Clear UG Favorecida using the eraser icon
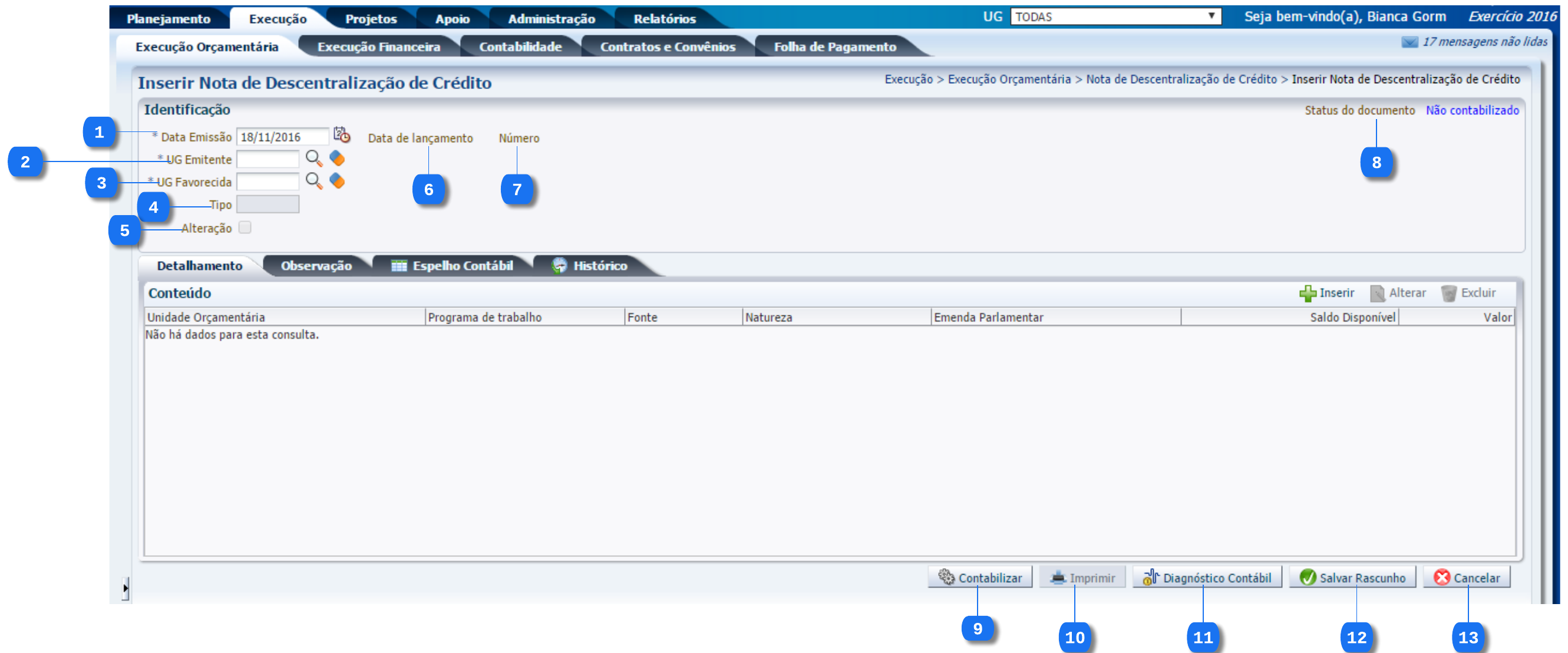 pos(337,182)
